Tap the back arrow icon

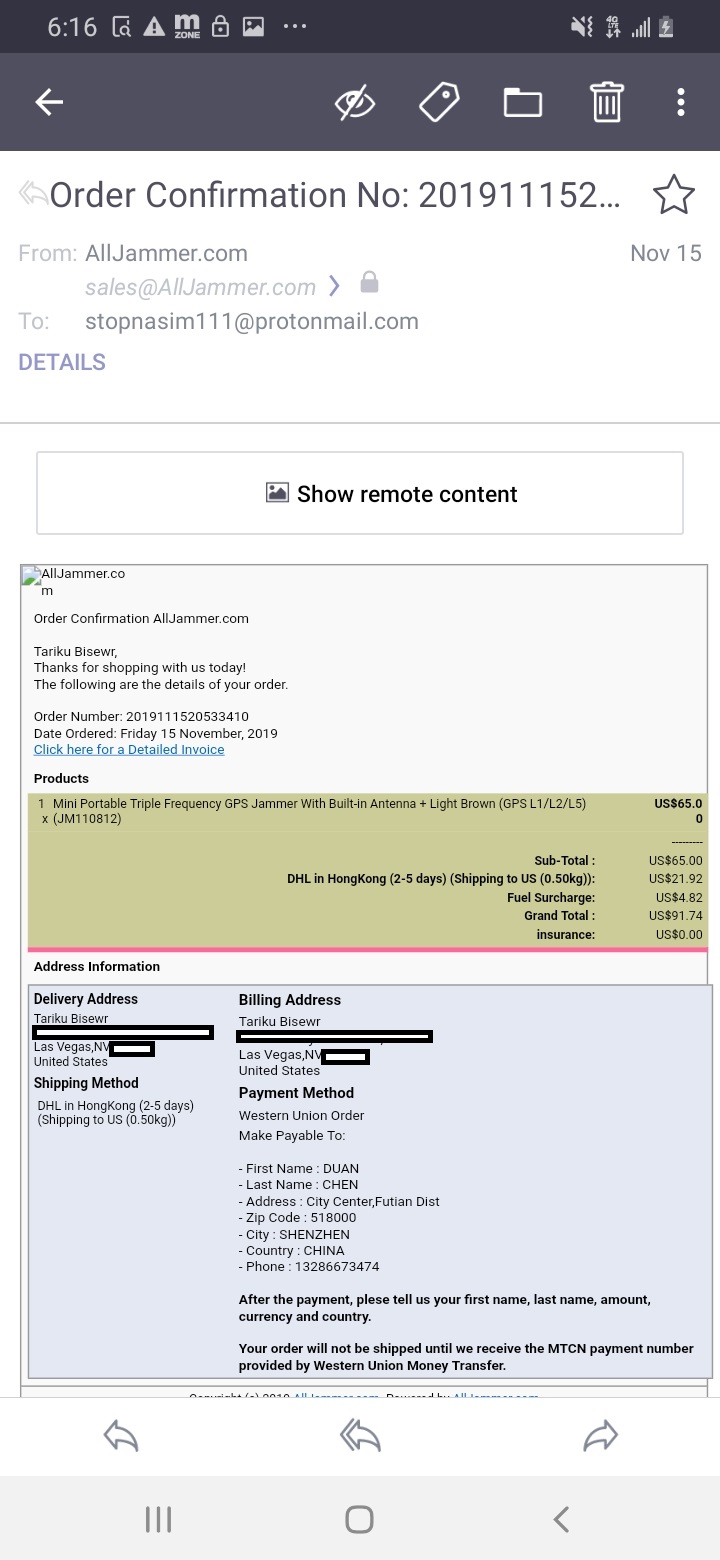click(x=49, y=102)
